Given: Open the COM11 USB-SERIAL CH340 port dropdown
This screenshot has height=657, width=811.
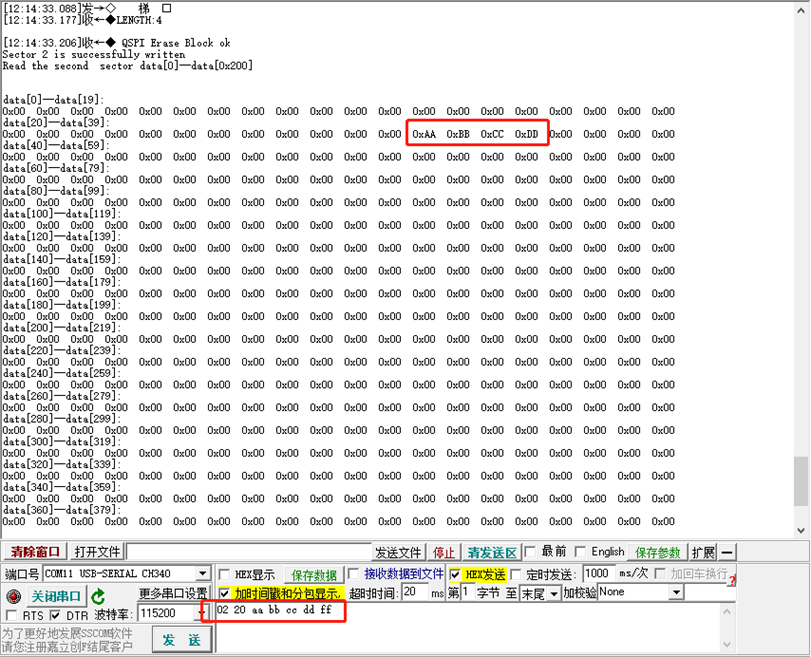Looking at the screenshot, I should tap(203, 573).
